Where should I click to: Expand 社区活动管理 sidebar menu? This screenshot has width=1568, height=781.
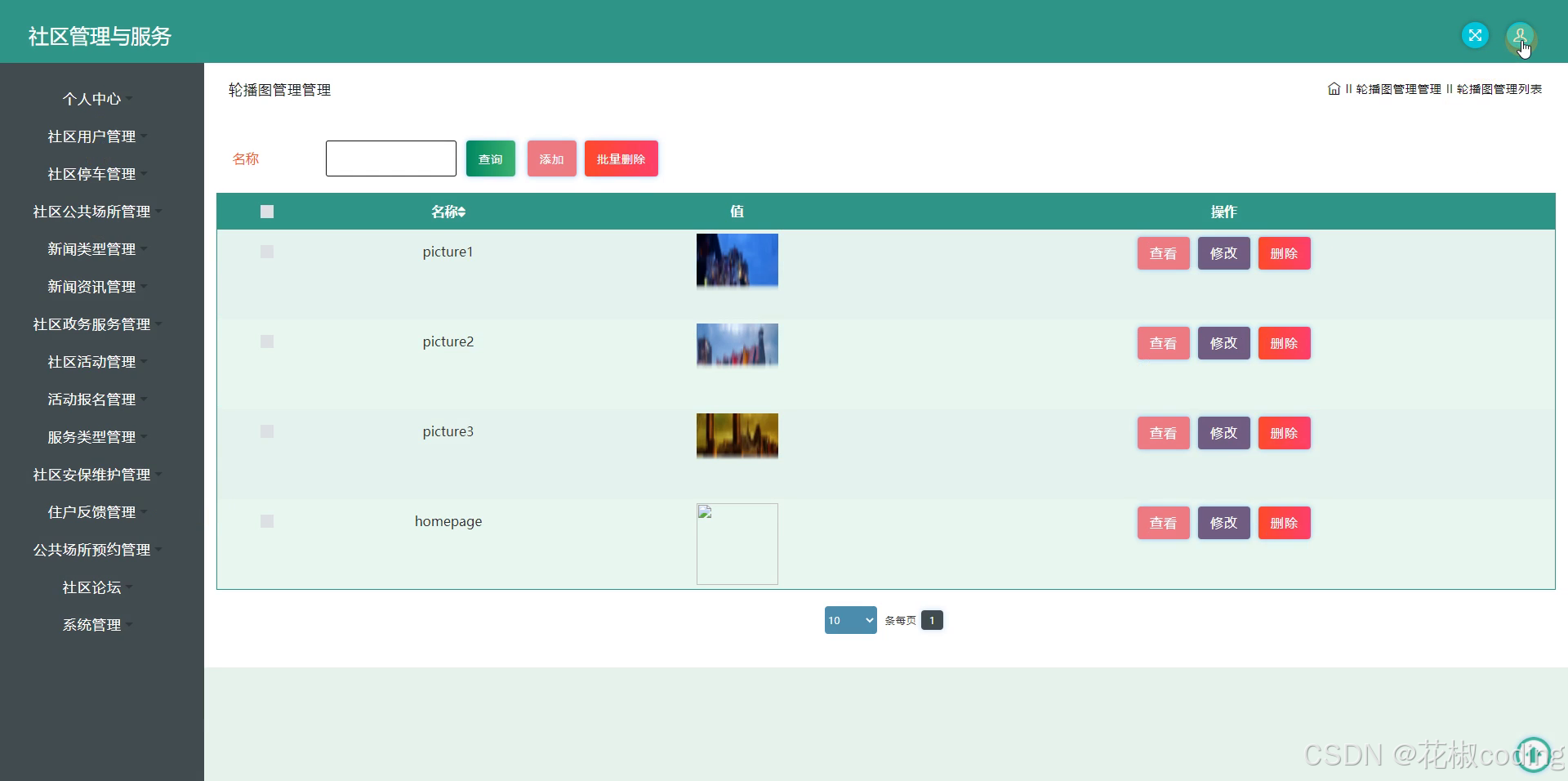pyautogui.click(x=97, y=362)
